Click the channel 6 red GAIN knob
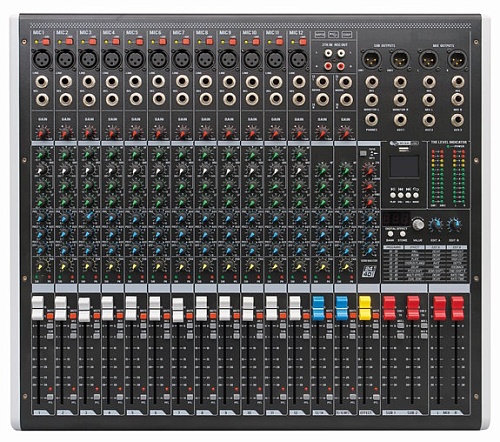Viewport: 500px width, 442px height. [159, 133]
